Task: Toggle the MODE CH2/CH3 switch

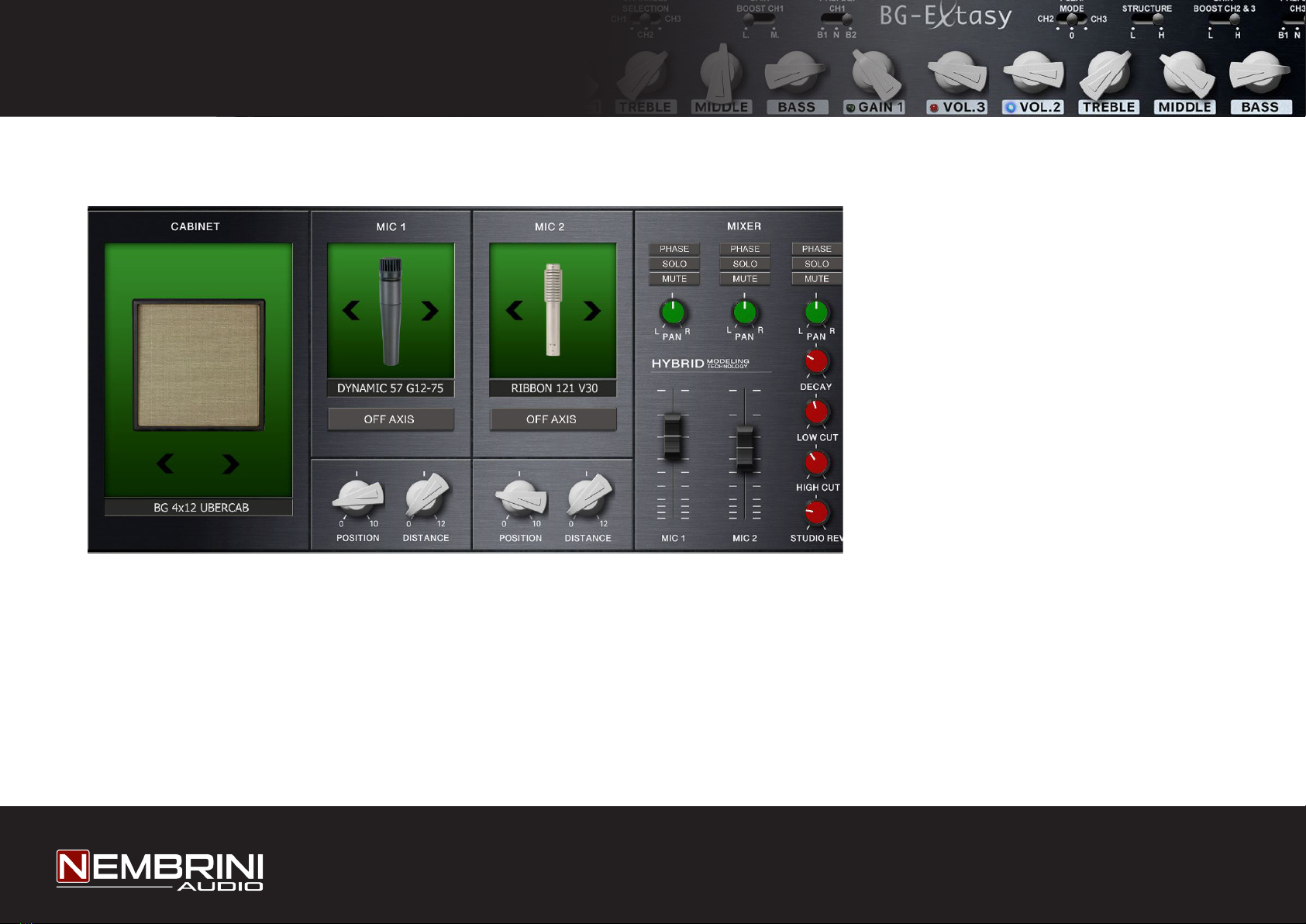Action: pyautogui.click(x=1072, y=19)
